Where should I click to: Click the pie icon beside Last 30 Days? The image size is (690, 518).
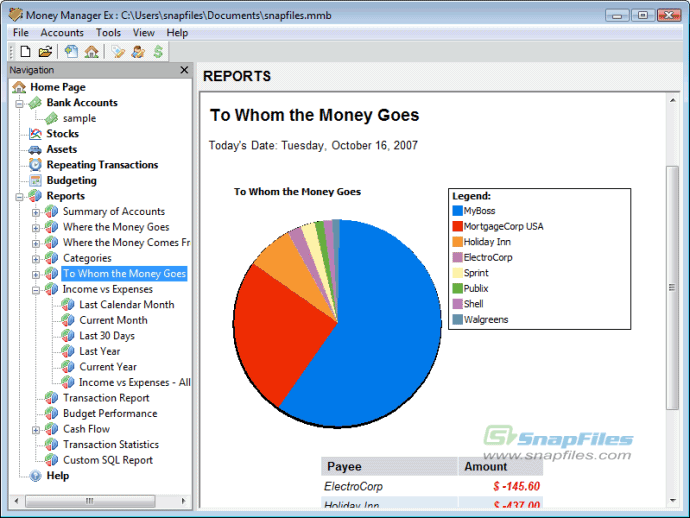68,336
